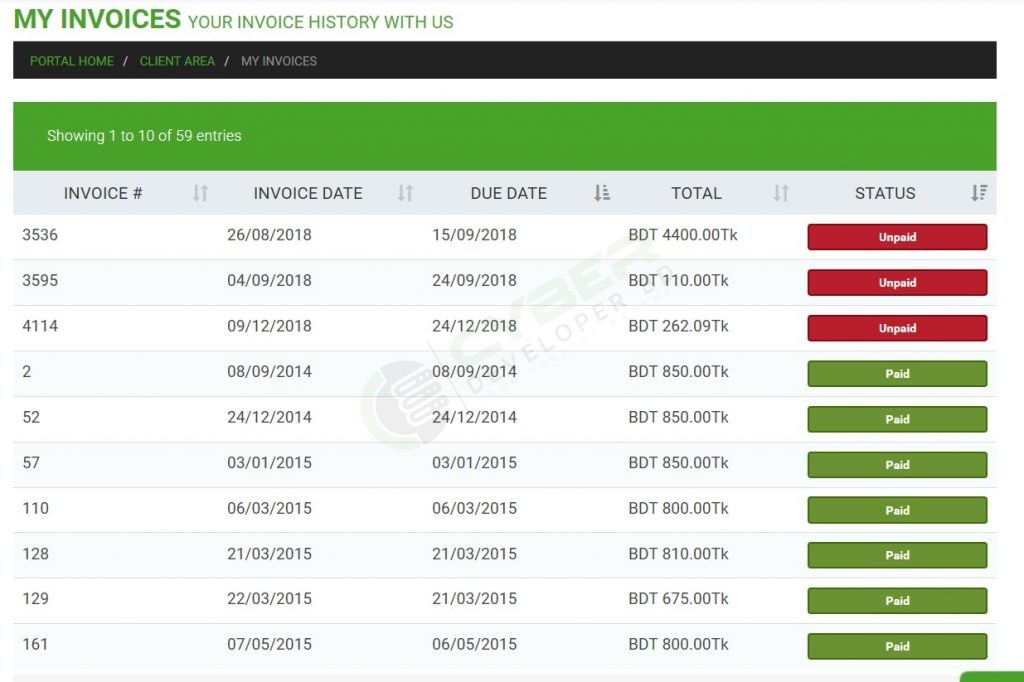Go to Client Area breadcrumb link
This screenshot has width=1024, height=682.
pos(177,61)
